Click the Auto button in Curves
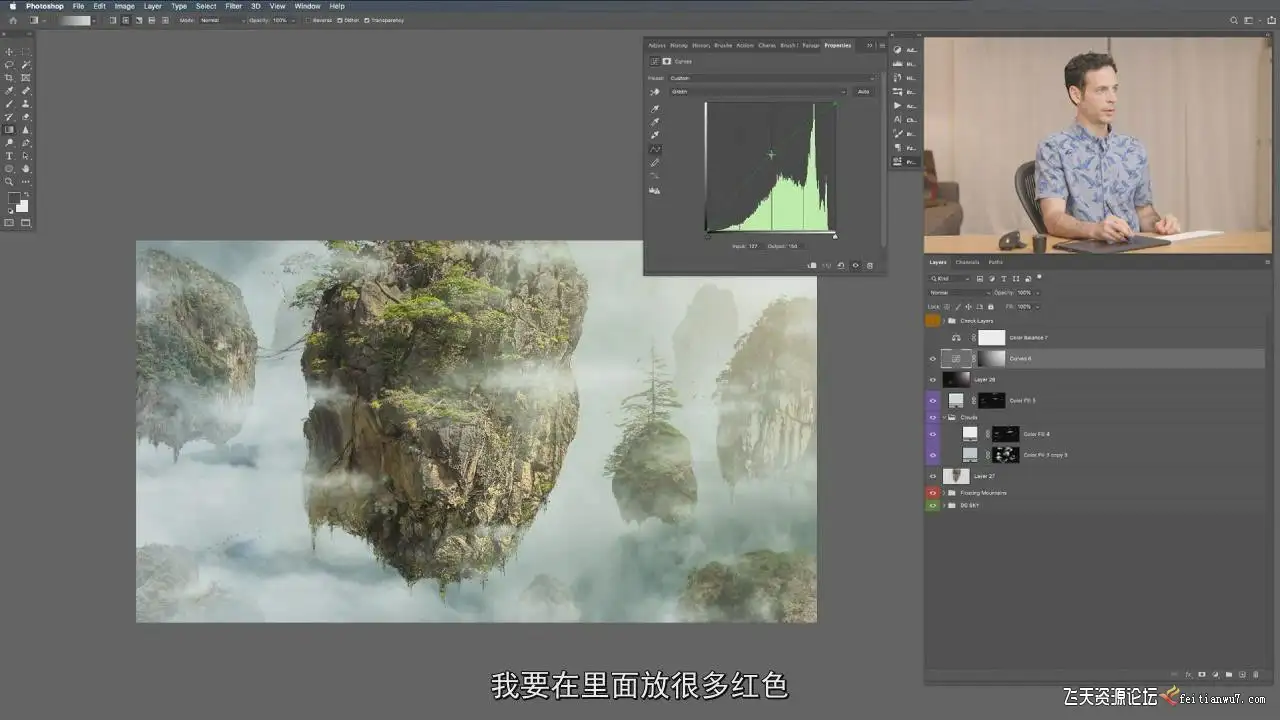The height and width of the screenshot is (720, 1280). point(863,92)
